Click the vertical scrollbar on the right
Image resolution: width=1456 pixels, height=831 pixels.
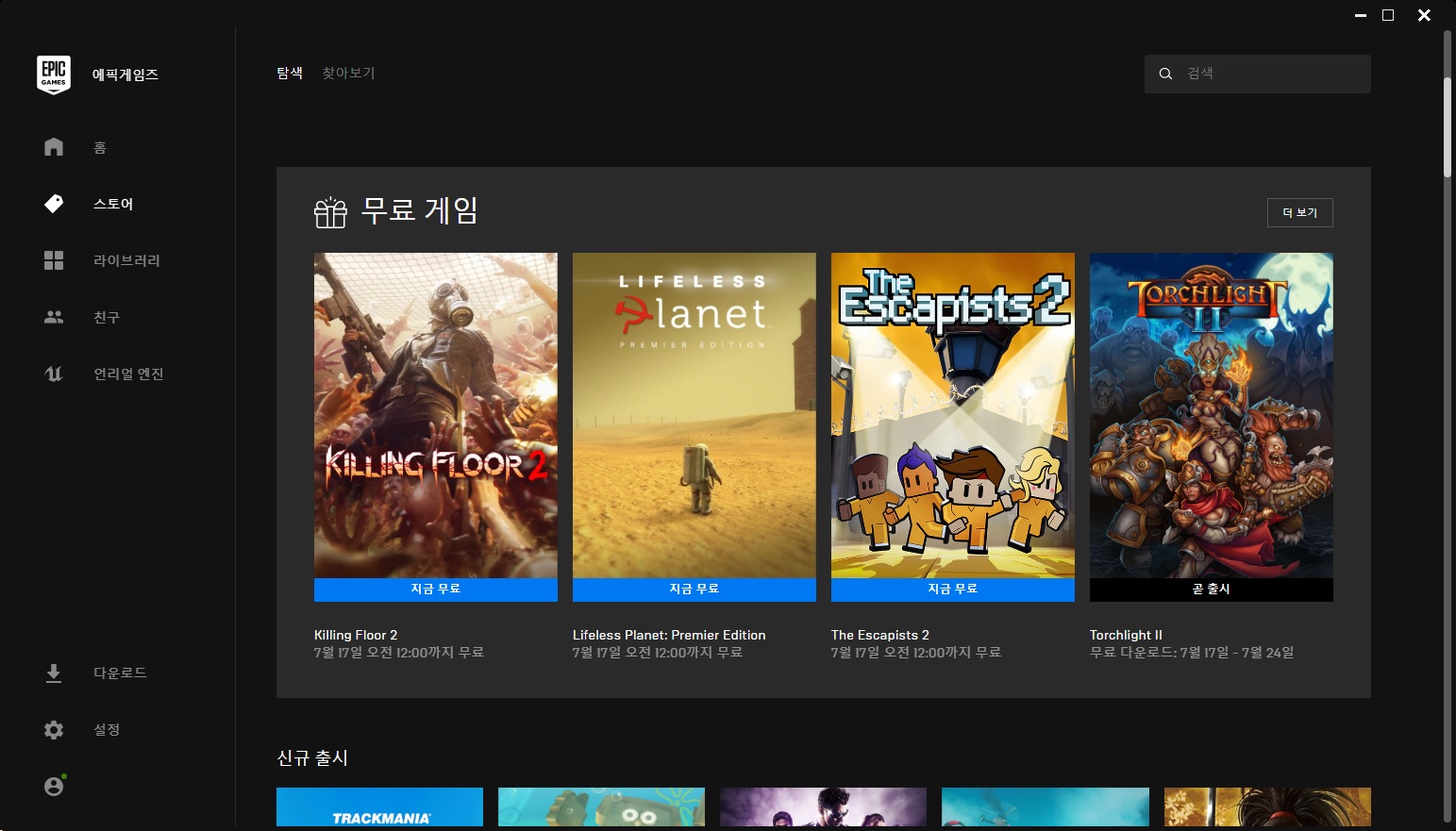1448,127
